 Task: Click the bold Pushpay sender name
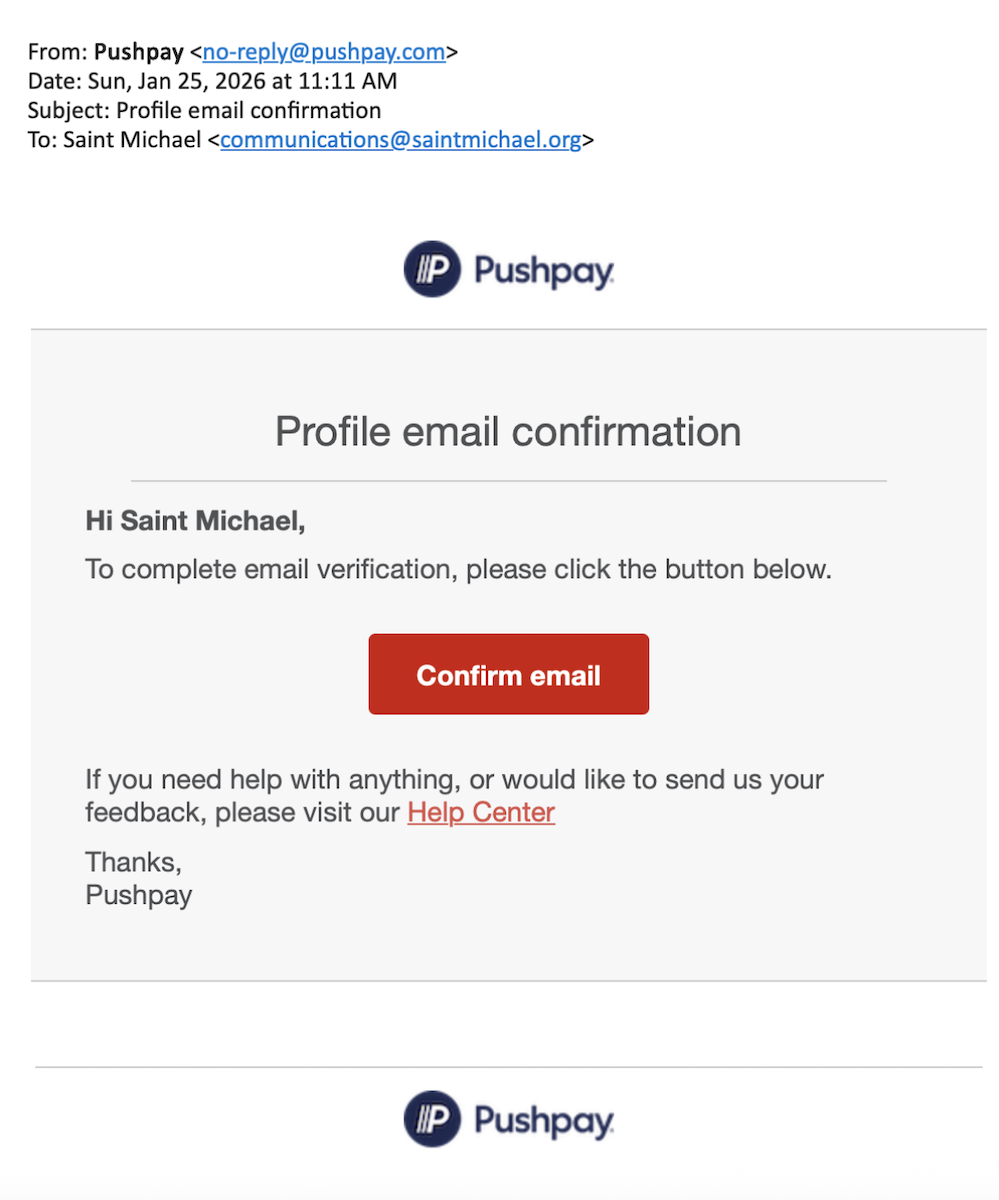[138, 53]
